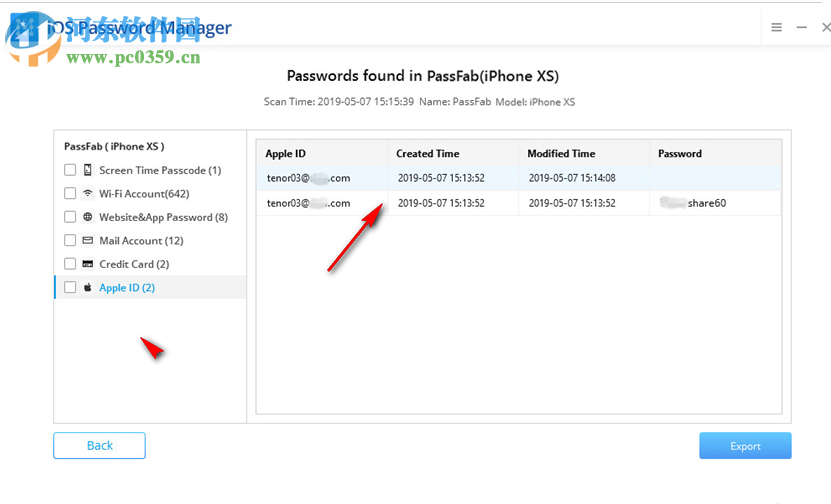Show Wi-Fi Account(642) list

pyautogui.click(x=144, y=193)
